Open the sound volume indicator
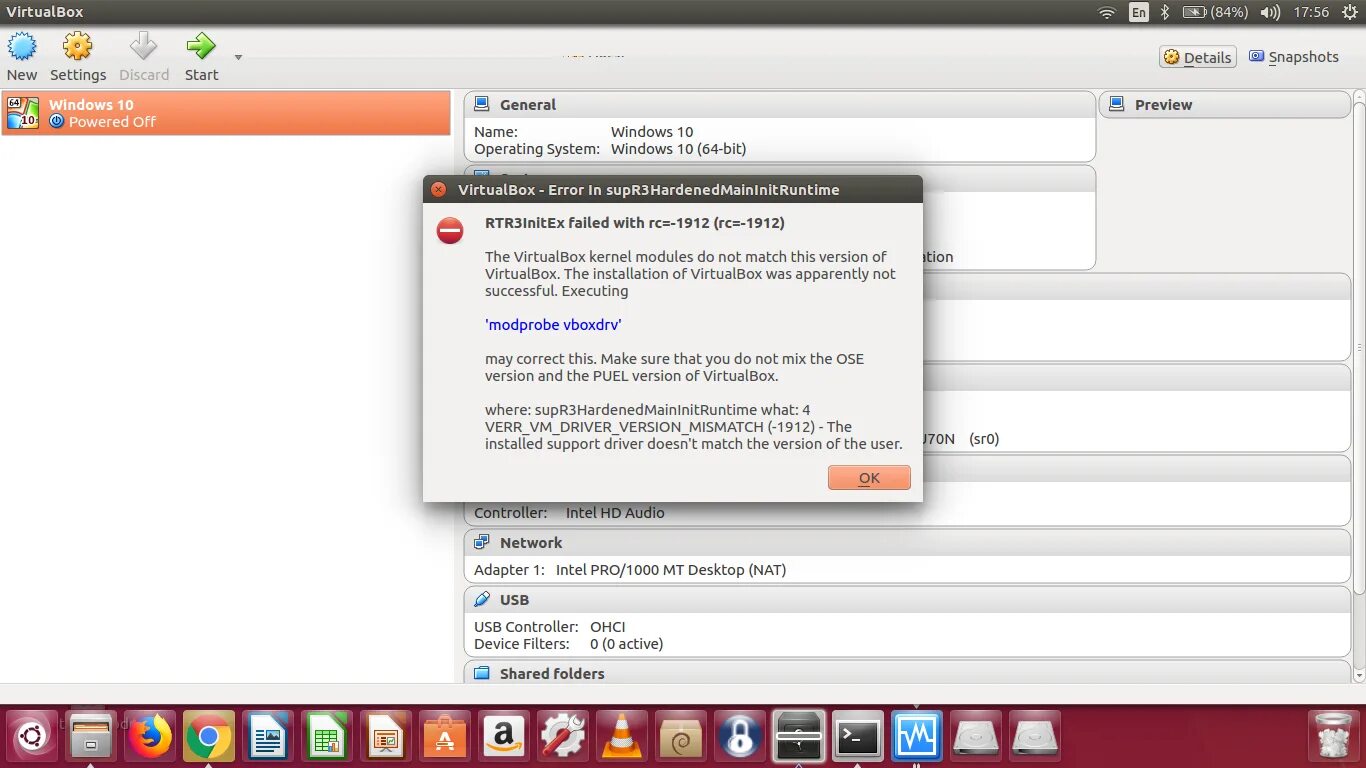Viewport: 1366px width, 768px height. pos(1270,12)
